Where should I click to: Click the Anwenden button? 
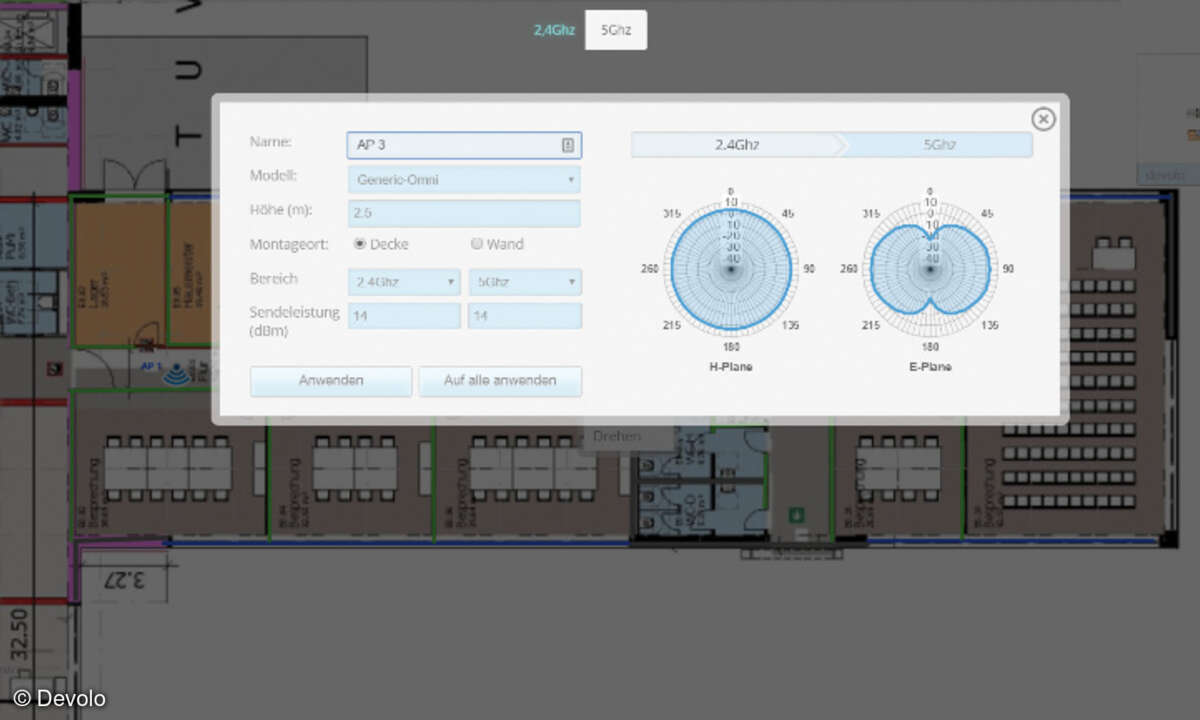pos(331,381)
